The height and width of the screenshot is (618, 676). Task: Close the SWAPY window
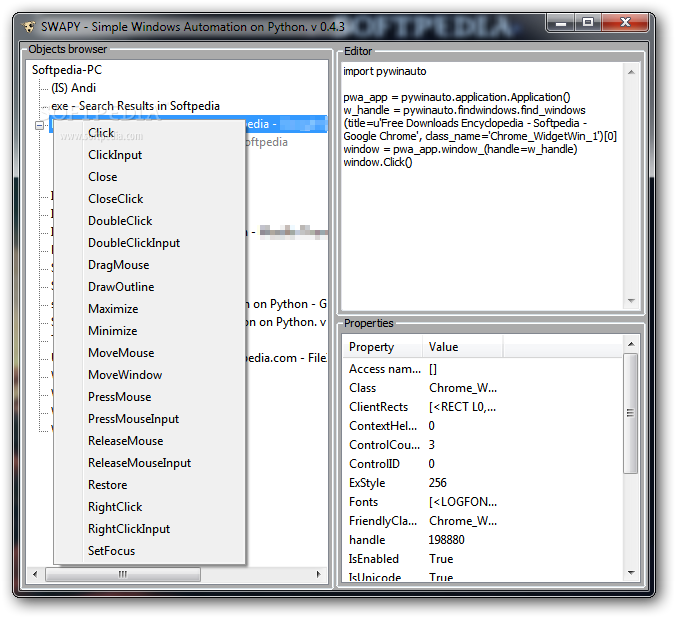(625, 22)
